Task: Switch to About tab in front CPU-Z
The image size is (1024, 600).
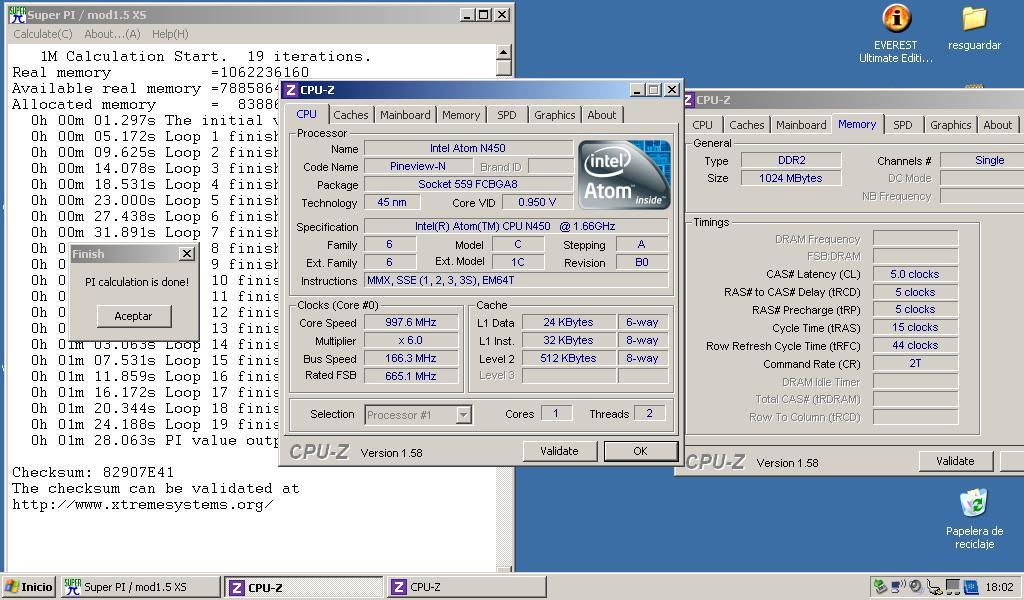Action: click(601, 115)
